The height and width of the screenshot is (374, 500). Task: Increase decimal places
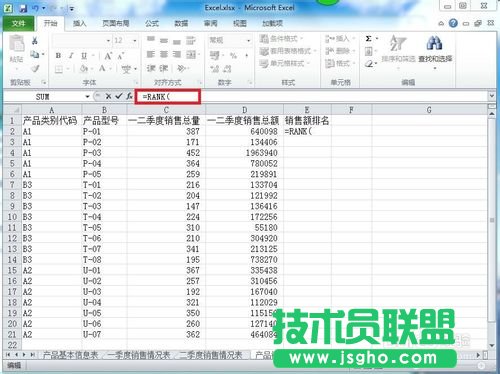(214, 69)
